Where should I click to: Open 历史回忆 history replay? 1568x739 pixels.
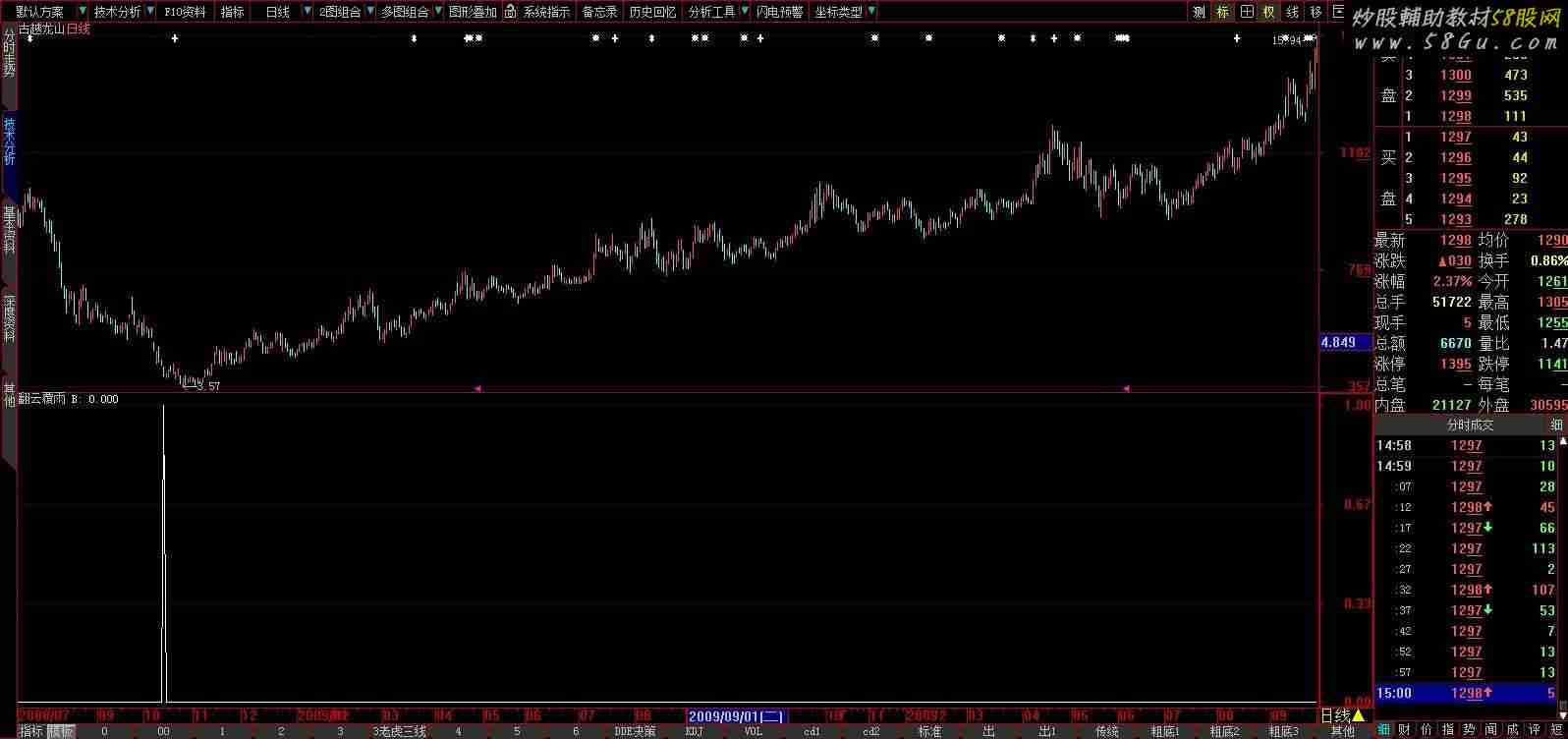point(652,12)
